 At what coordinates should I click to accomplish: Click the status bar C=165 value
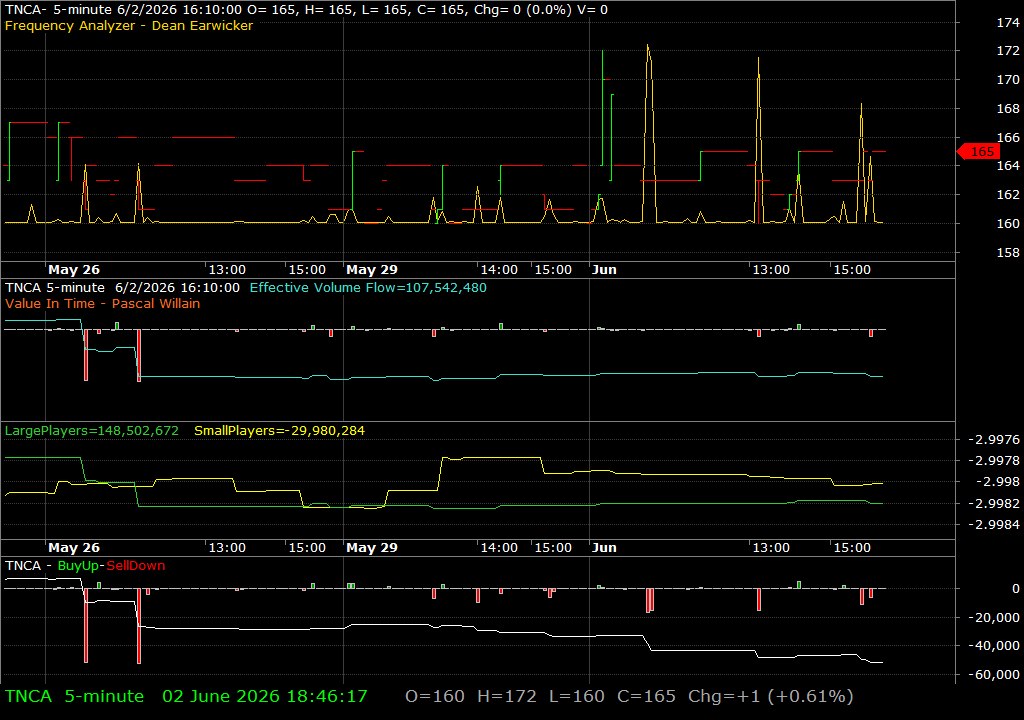point(646,696)
